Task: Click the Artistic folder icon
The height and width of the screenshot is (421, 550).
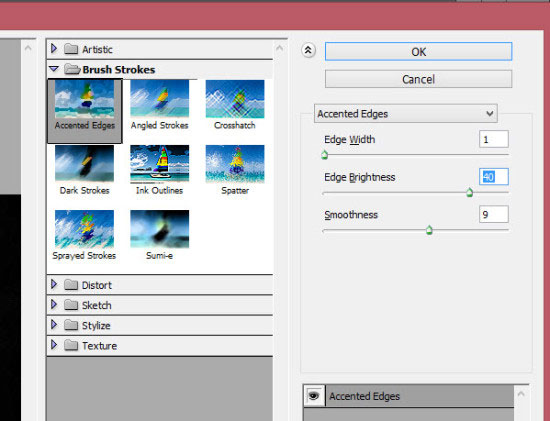Action: click(x=71, y=49)
